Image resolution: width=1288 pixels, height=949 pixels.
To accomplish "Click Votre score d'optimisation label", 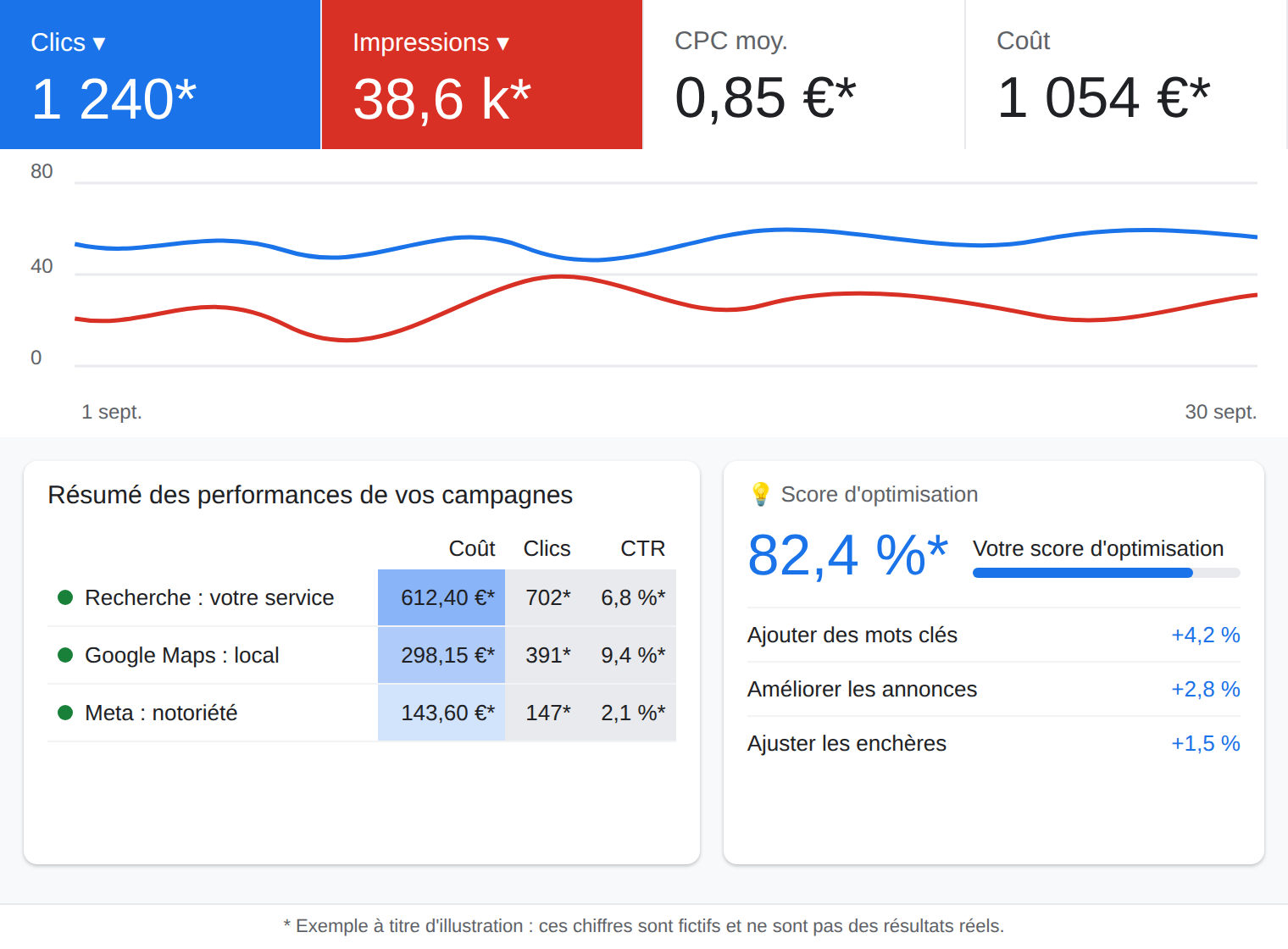I will point(1098,548).
